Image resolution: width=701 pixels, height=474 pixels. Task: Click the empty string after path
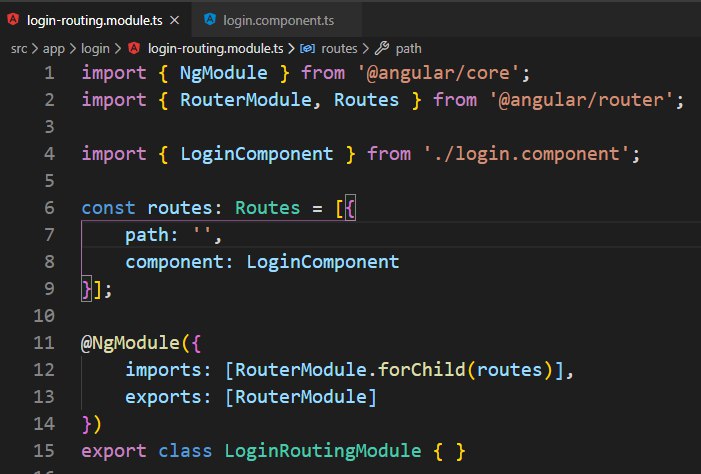tap(202, 232)
